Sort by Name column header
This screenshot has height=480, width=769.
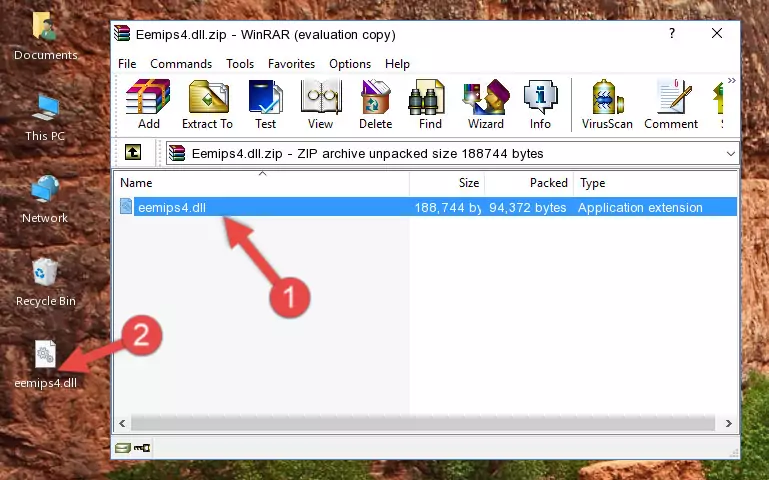tap(262, 183)
